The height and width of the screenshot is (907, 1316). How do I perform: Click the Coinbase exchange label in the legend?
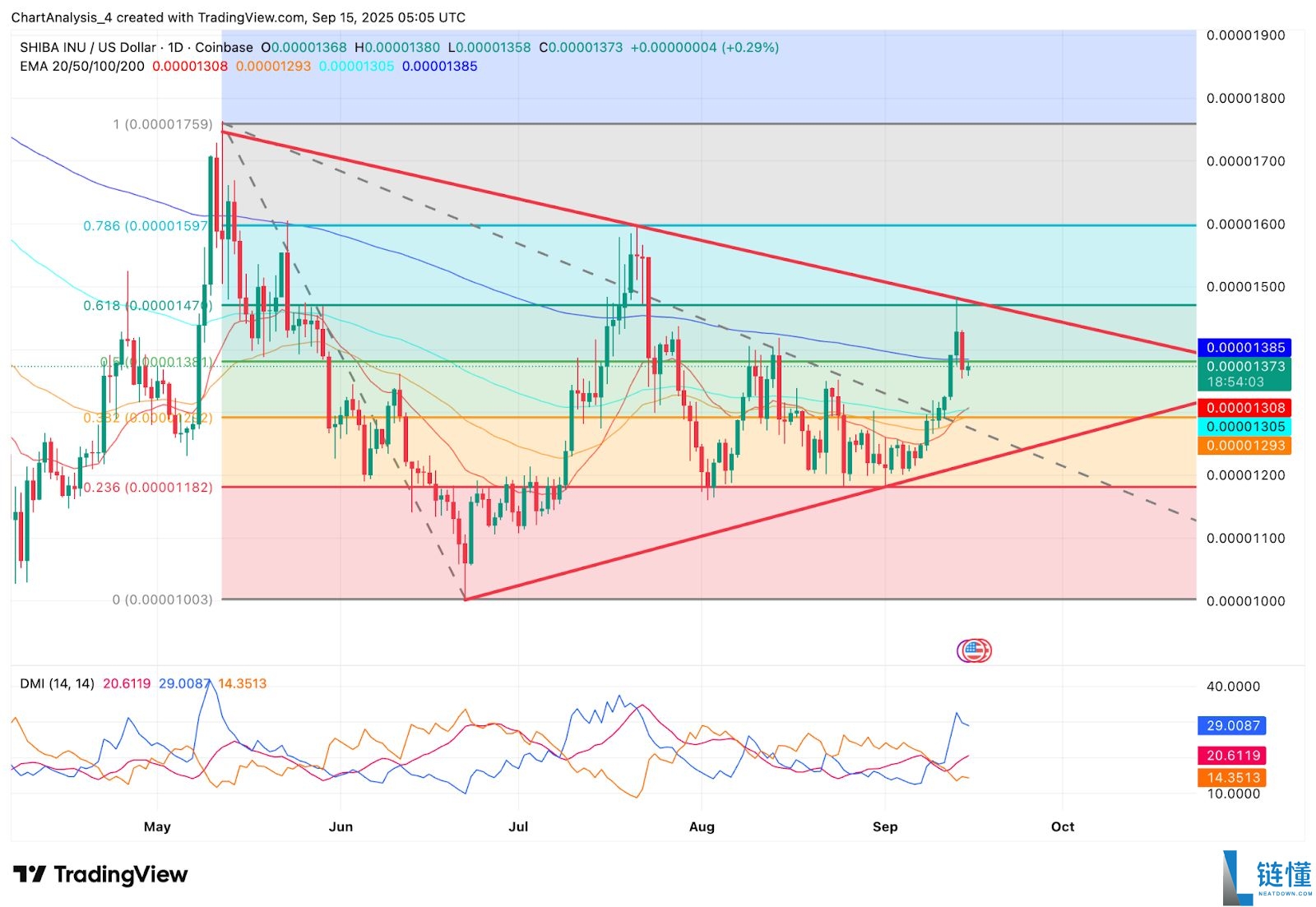point(224,48)
